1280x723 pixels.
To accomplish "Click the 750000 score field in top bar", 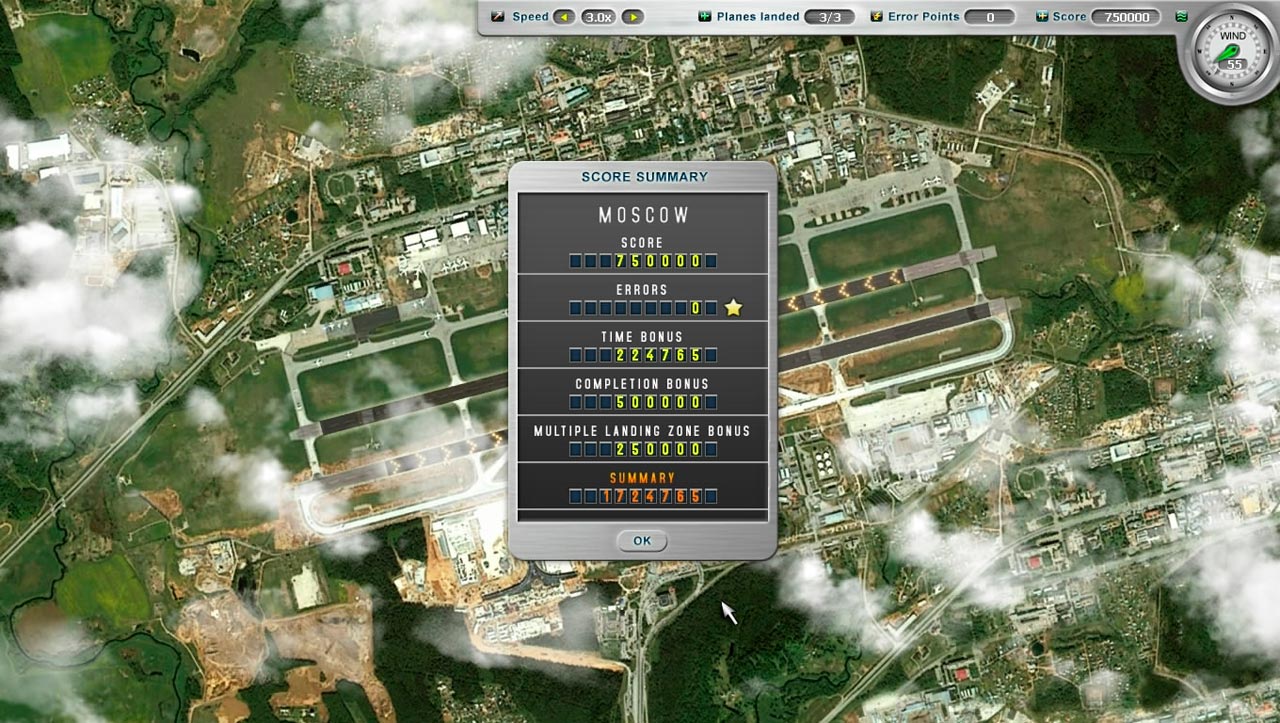I will [x=1126, y=17].
